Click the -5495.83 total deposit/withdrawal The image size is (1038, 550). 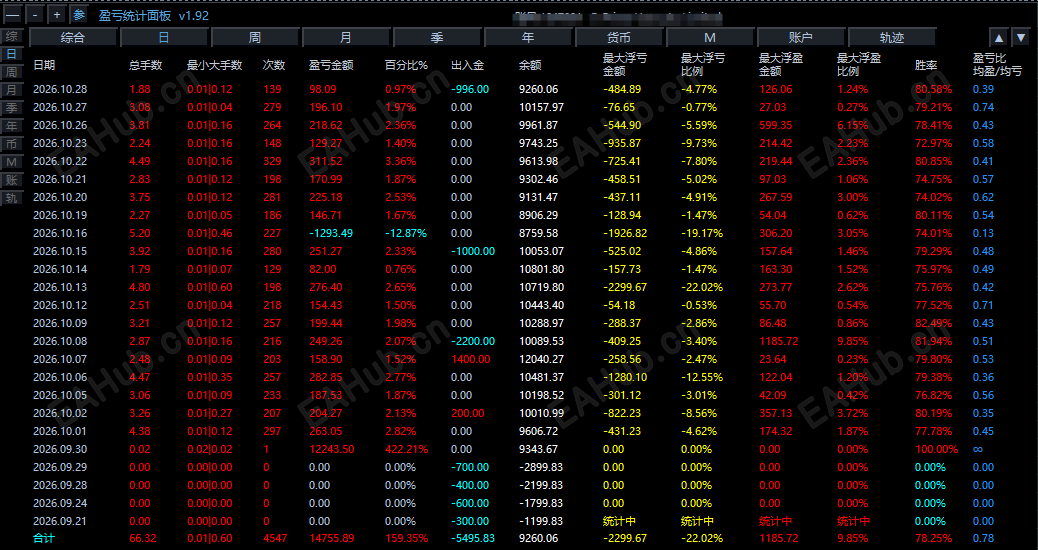click(473, 539)
